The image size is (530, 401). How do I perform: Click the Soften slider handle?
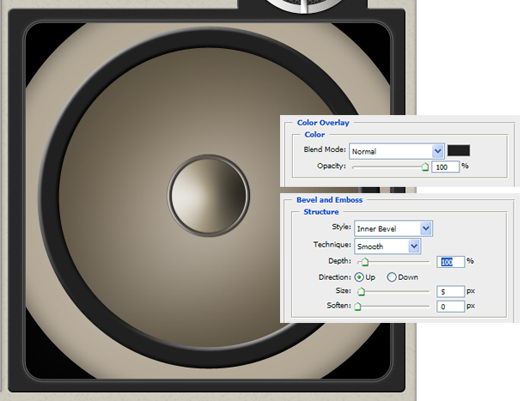(358, 306)
